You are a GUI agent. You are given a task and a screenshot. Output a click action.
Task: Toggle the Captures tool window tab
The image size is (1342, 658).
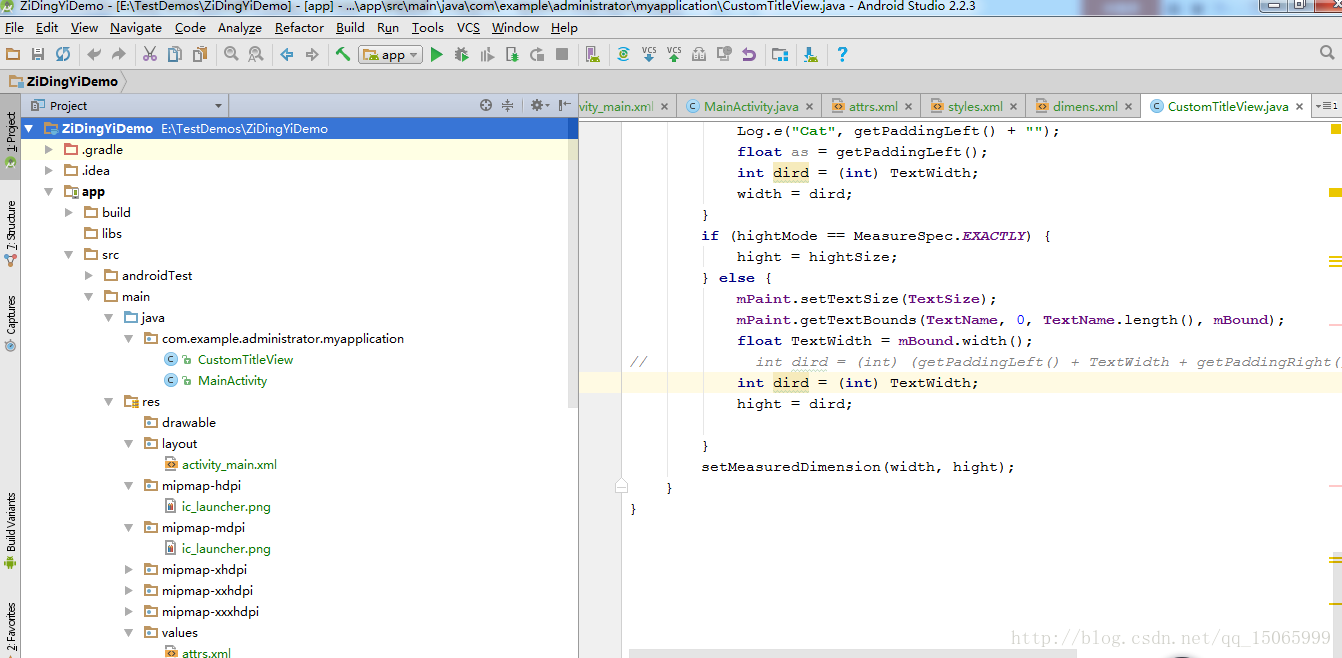(x=11, y=323)
